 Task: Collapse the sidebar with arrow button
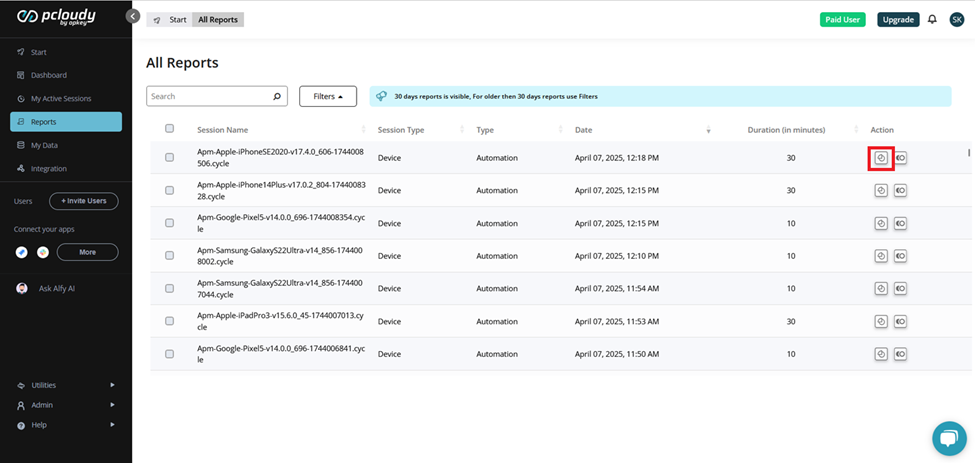[x=133, y=17]
